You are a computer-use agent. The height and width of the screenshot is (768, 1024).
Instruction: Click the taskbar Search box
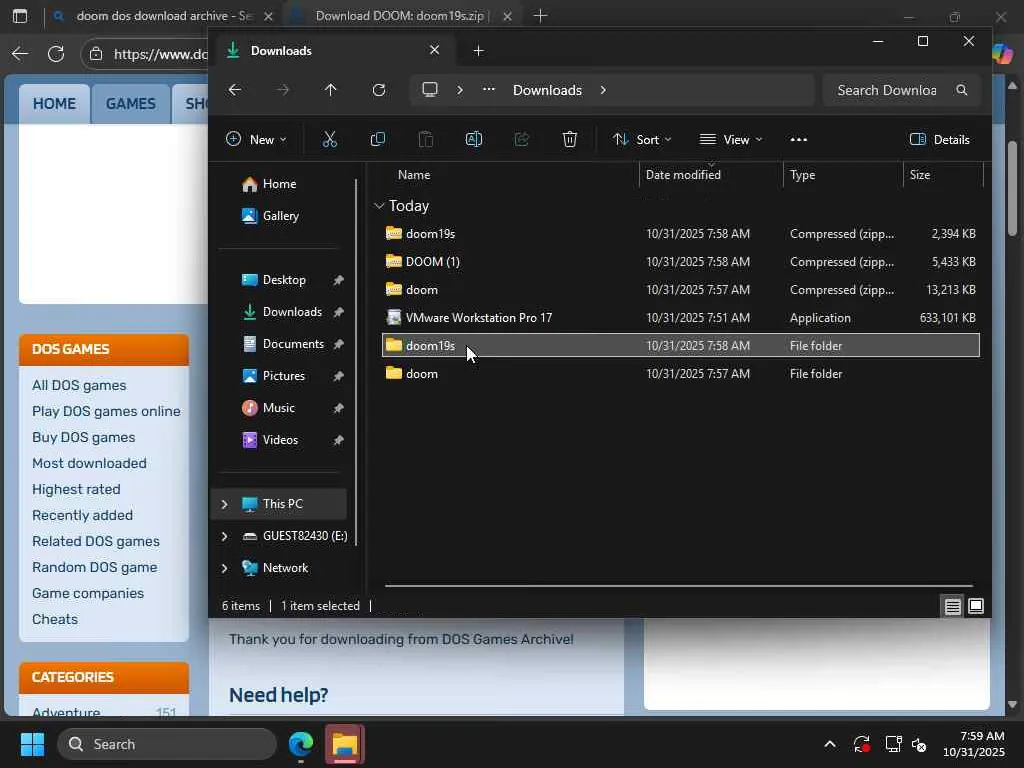pyautogui.click(x=167, y=744)
